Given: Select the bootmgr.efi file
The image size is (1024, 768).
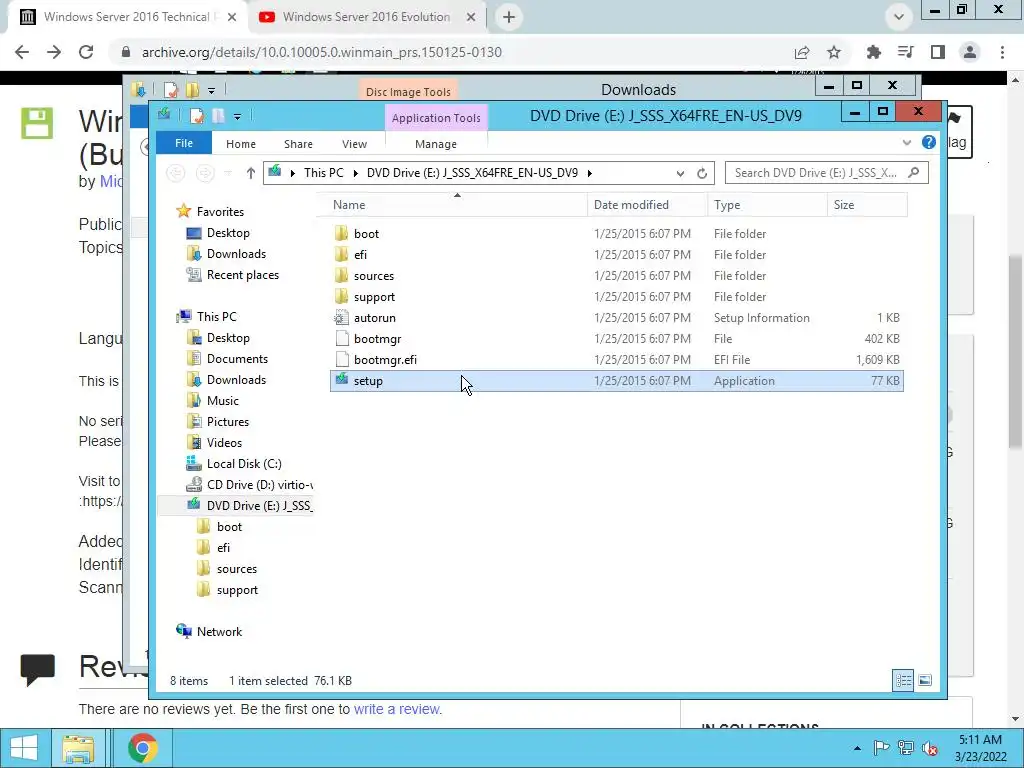Looking at the screenshot, I should (616, 359).
